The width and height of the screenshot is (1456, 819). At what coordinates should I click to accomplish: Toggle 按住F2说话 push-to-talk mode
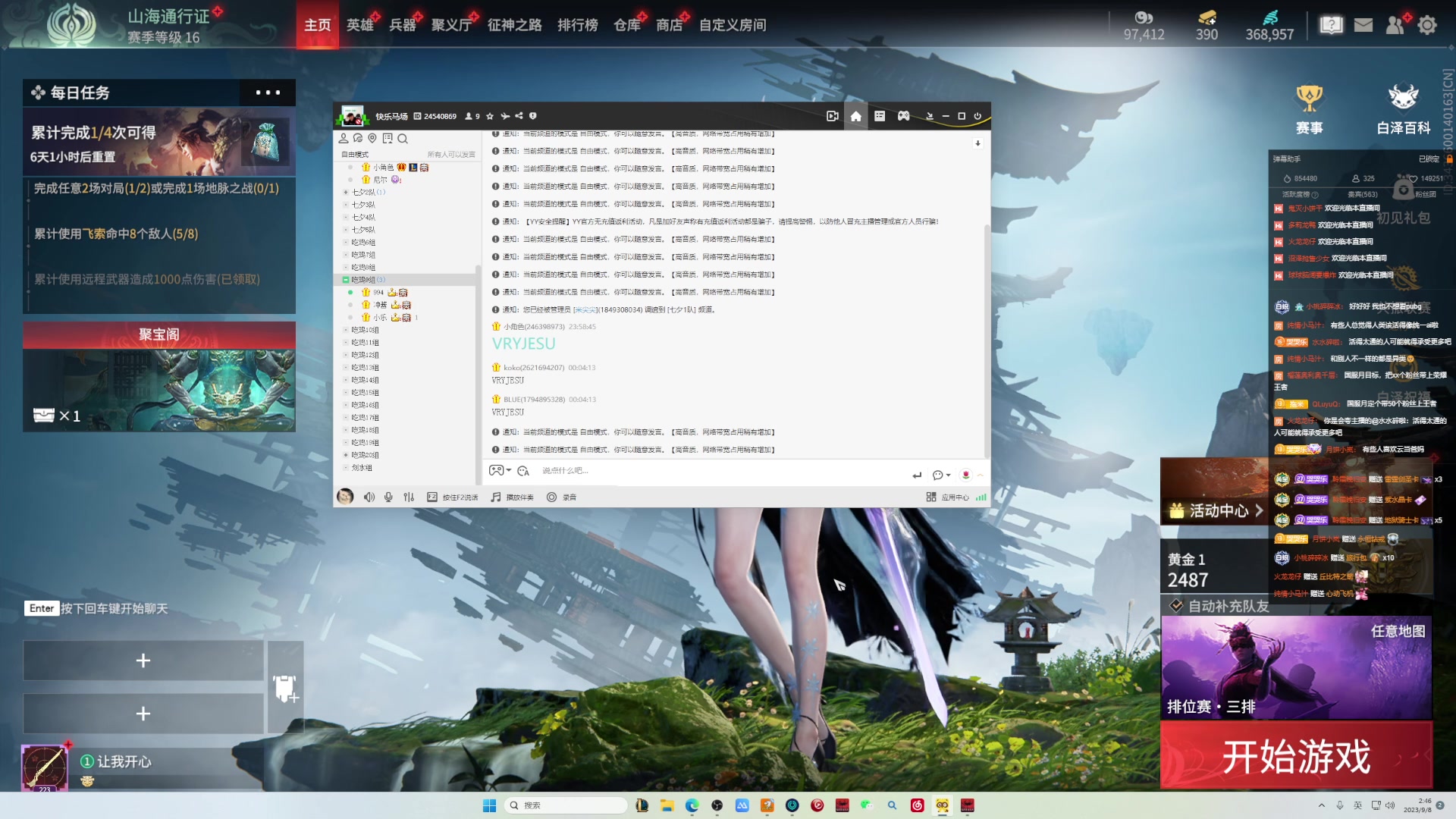pyautogui.click(x=453, y=497)
